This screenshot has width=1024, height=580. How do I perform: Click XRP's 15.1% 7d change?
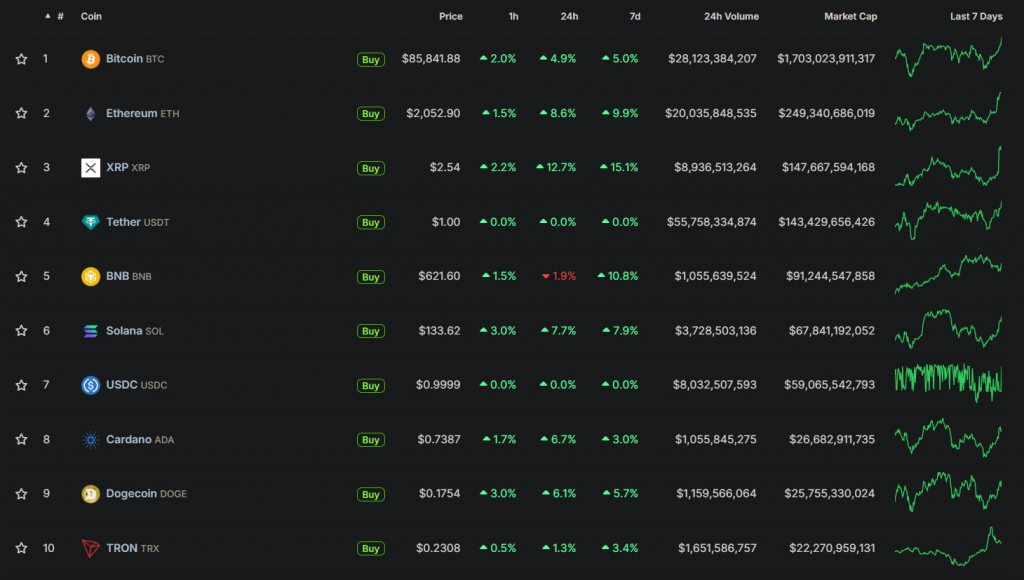pos(618,168)
